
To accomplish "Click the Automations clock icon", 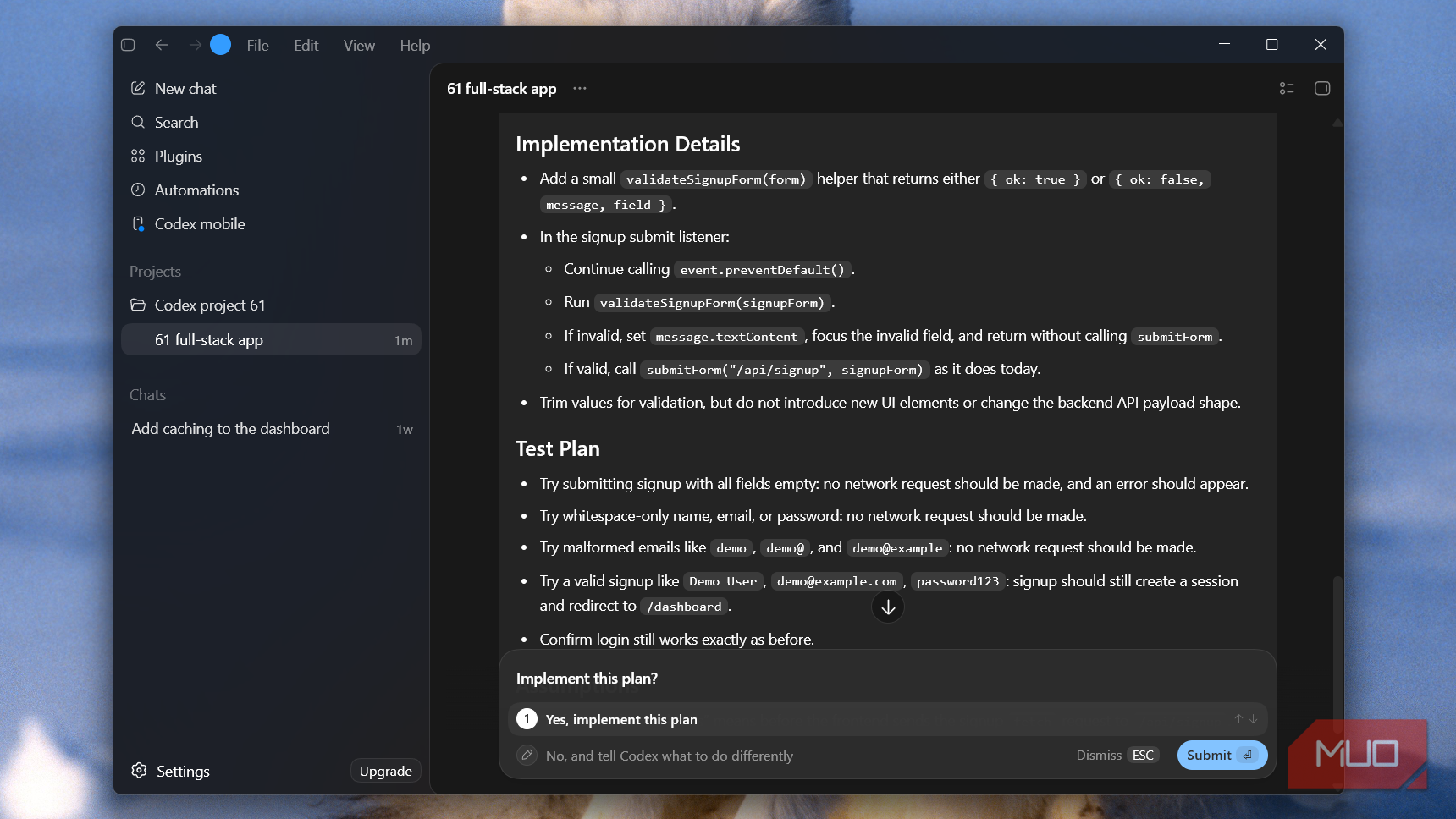I will [138, 190].
